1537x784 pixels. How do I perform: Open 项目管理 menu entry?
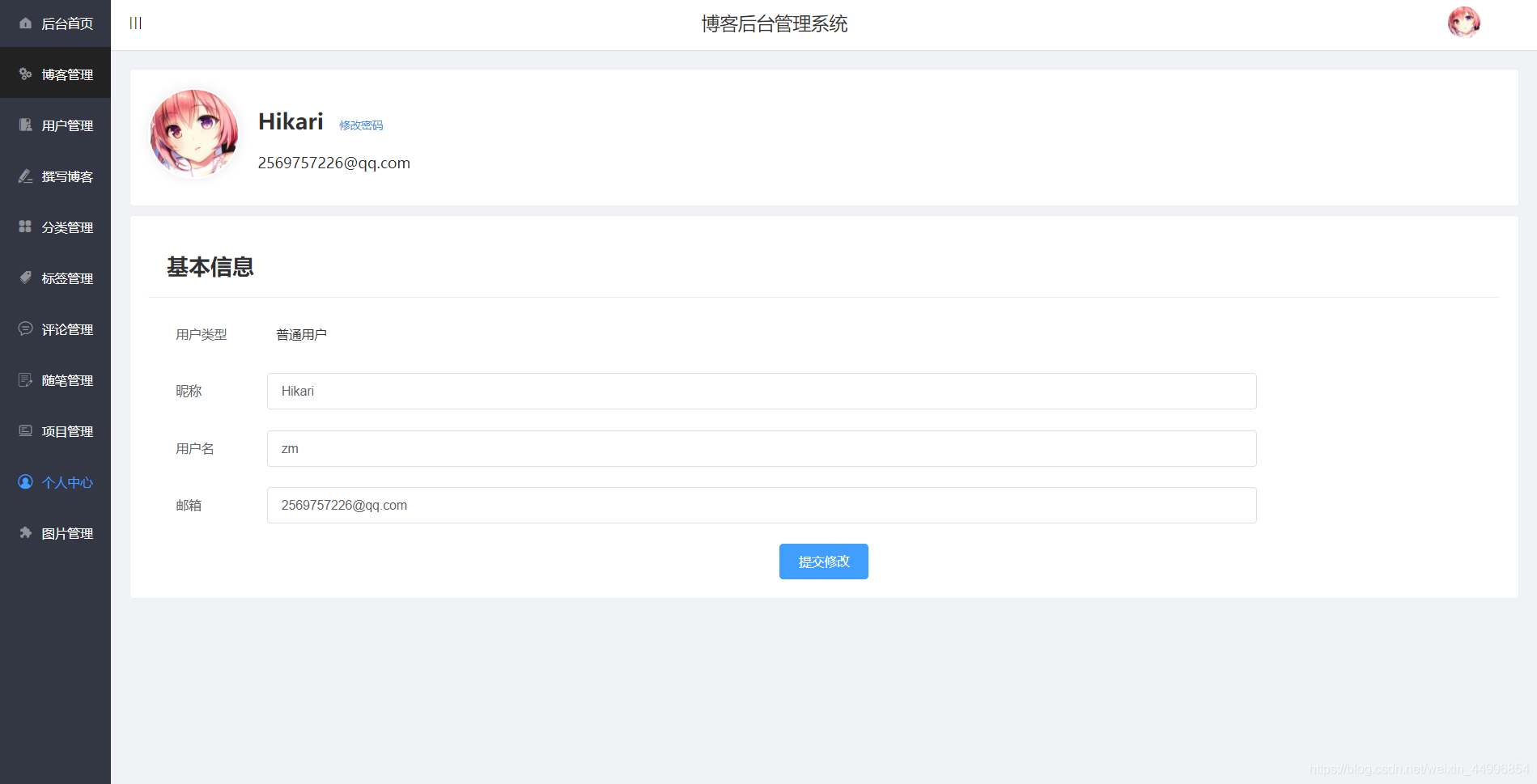pos(55,430)
